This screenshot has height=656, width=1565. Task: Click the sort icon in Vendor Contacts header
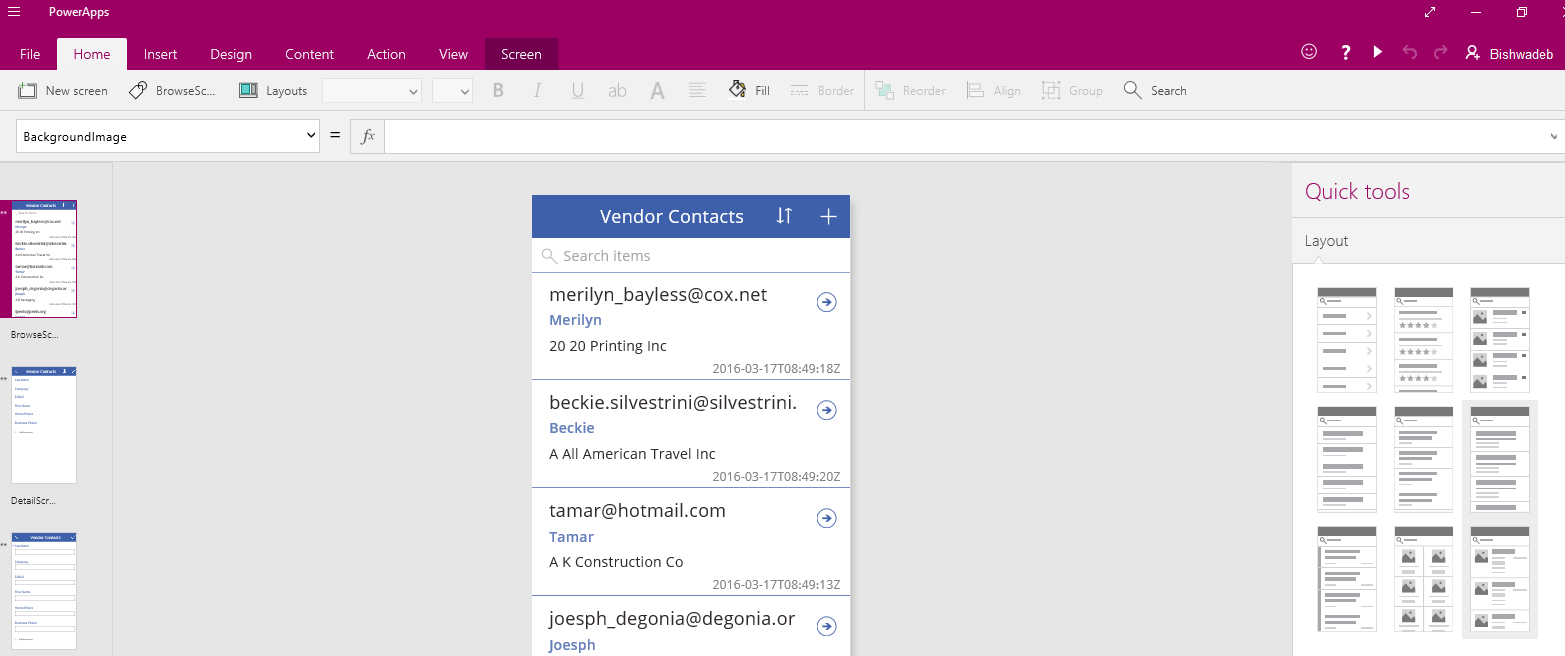pyautogui.click(x=784, y=216)
